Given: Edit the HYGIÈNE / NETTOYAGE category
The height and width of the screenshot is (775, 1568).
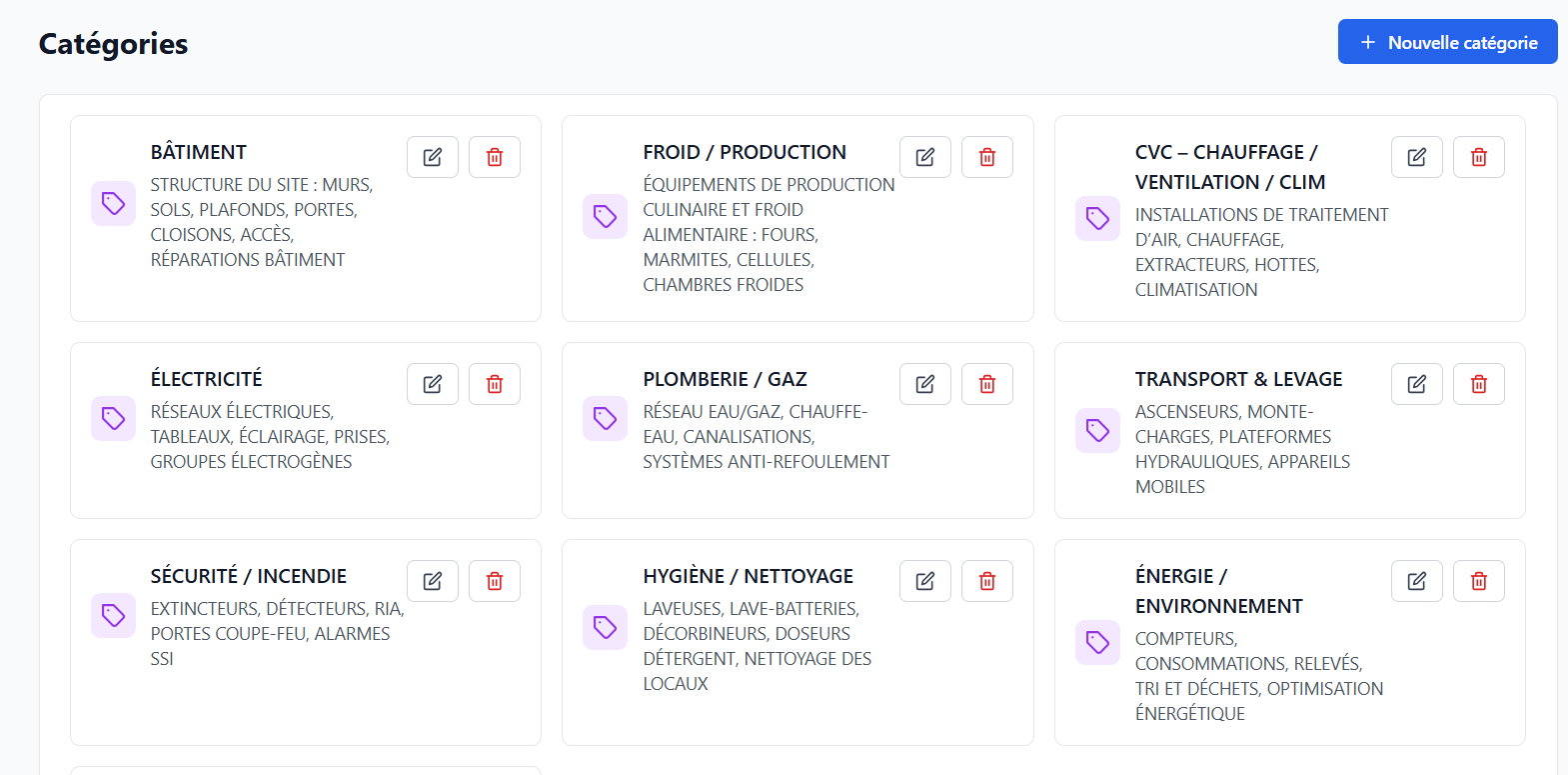Looking at the screenshot, I should [x=925, y=581].
